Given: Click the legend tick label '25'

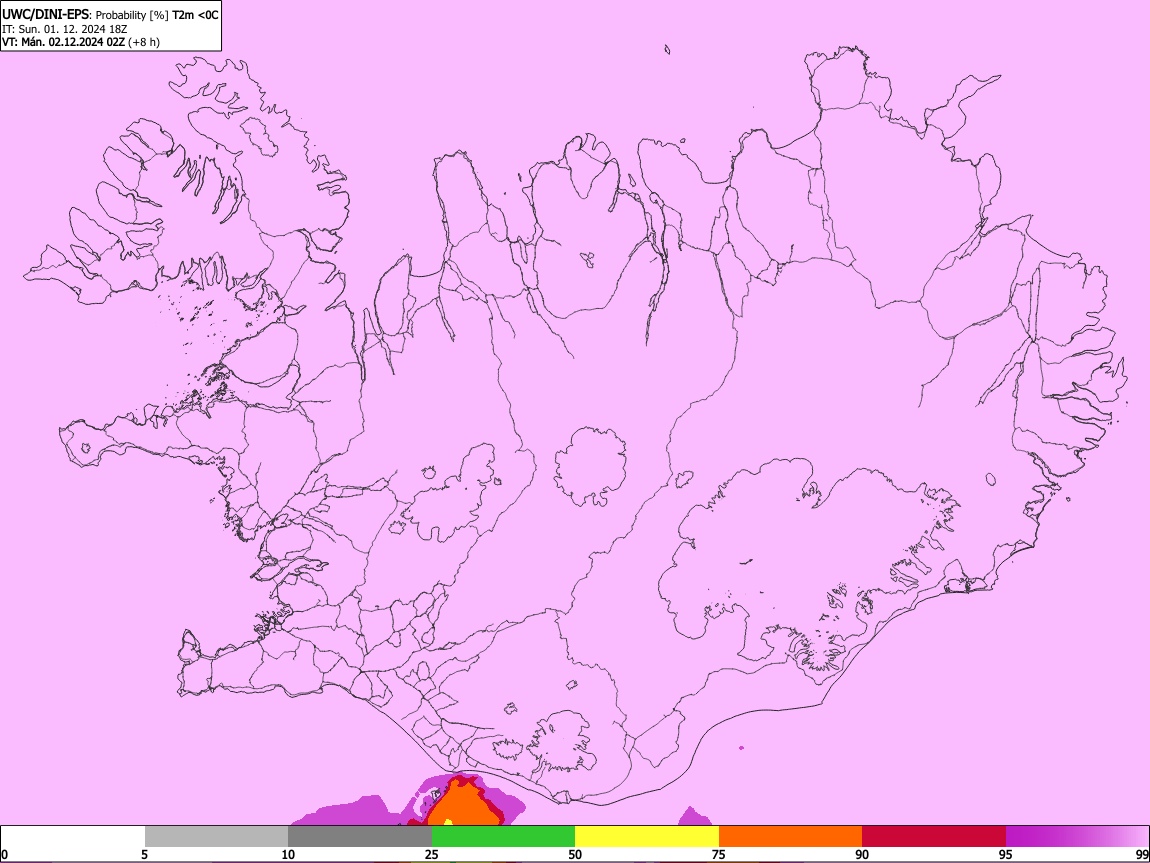Looking at the screenshot, I should tap(432, 855).
